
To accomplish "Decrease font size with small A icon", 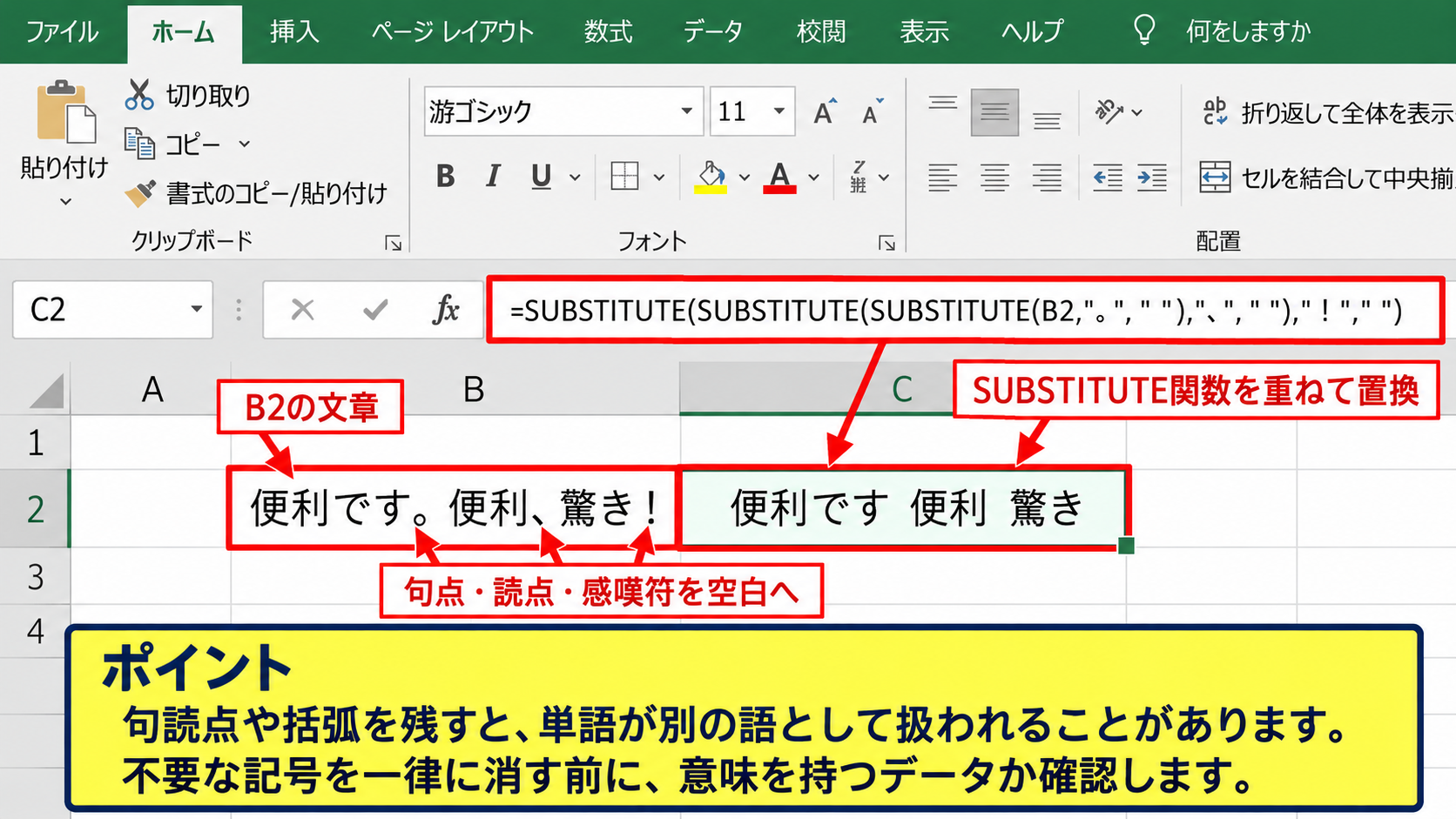I will tap(872, 111).
